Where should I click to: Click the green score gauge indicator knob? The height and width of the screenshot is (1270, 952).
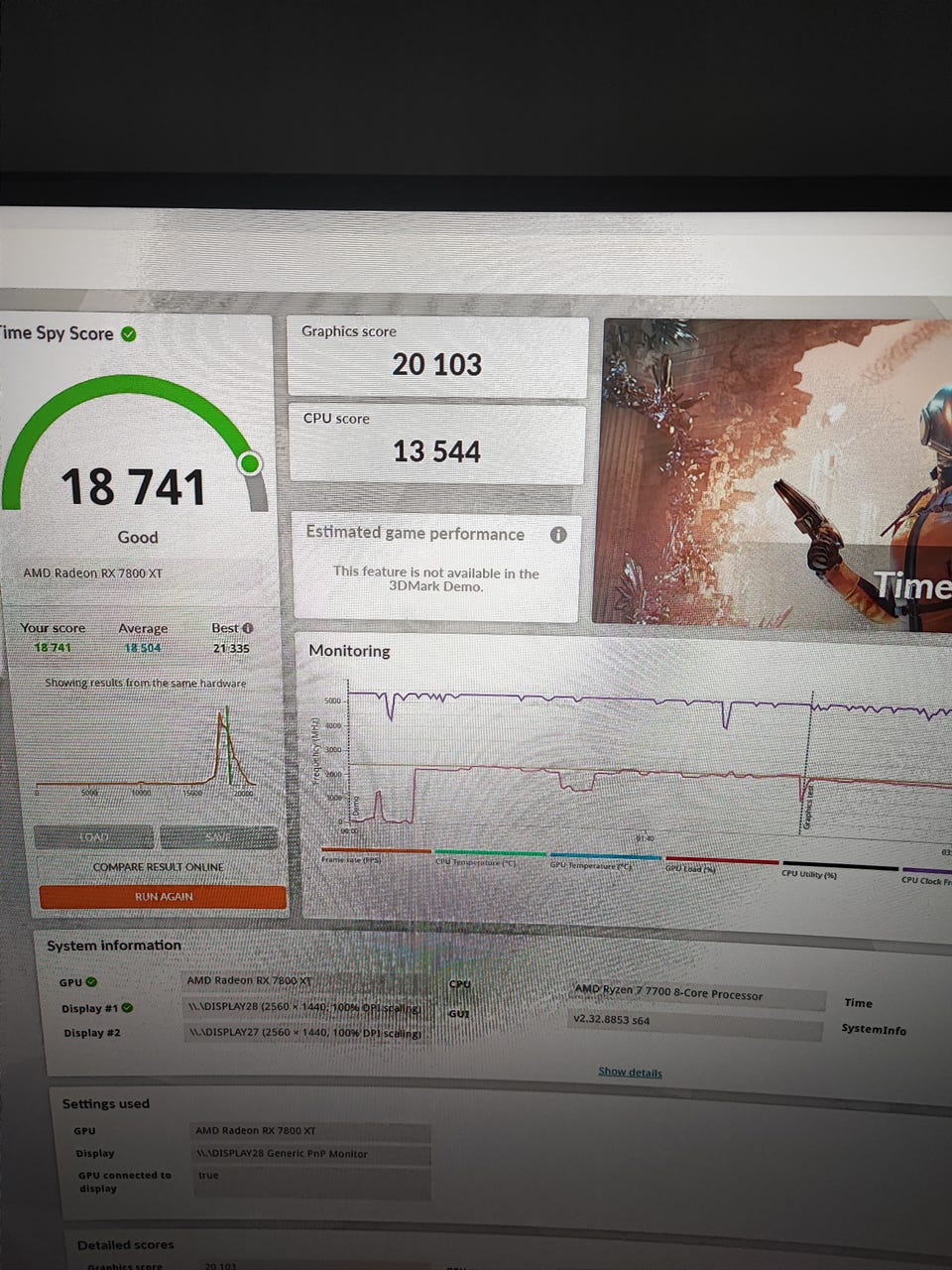click(251, 463)
